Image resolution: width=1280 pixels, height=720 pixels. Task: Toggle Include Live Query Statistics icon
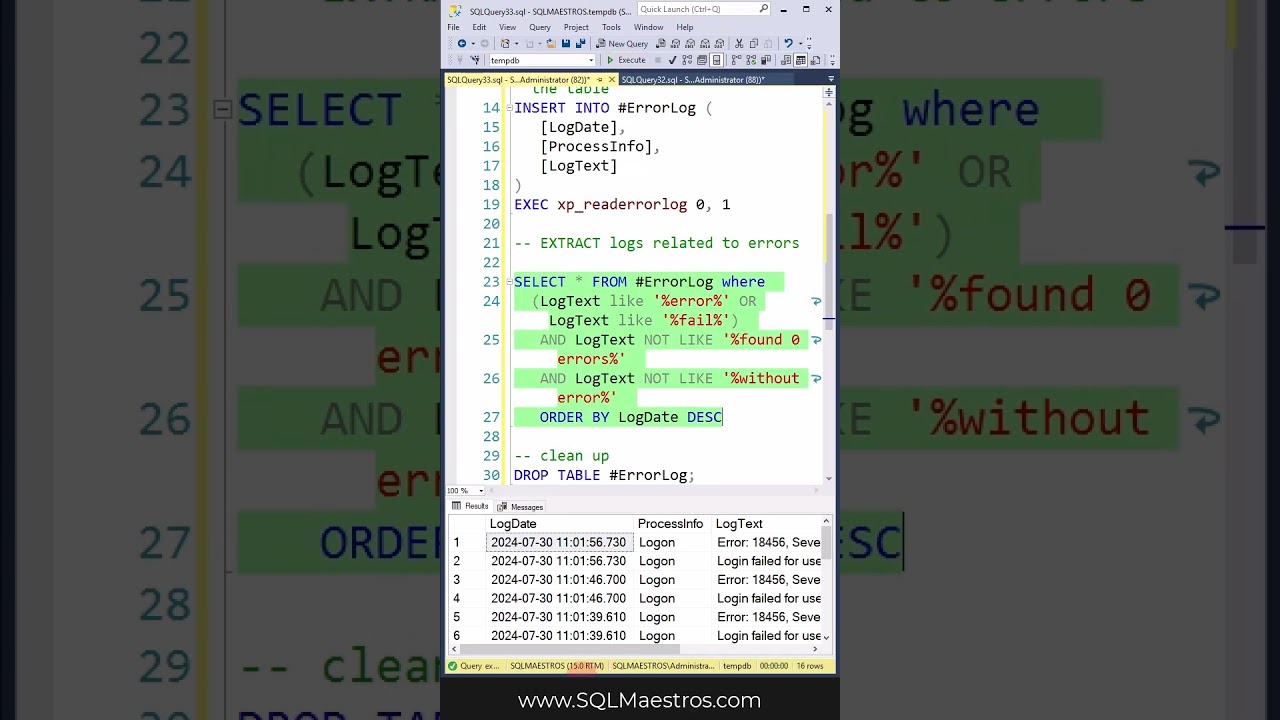(x=751, y=60)
